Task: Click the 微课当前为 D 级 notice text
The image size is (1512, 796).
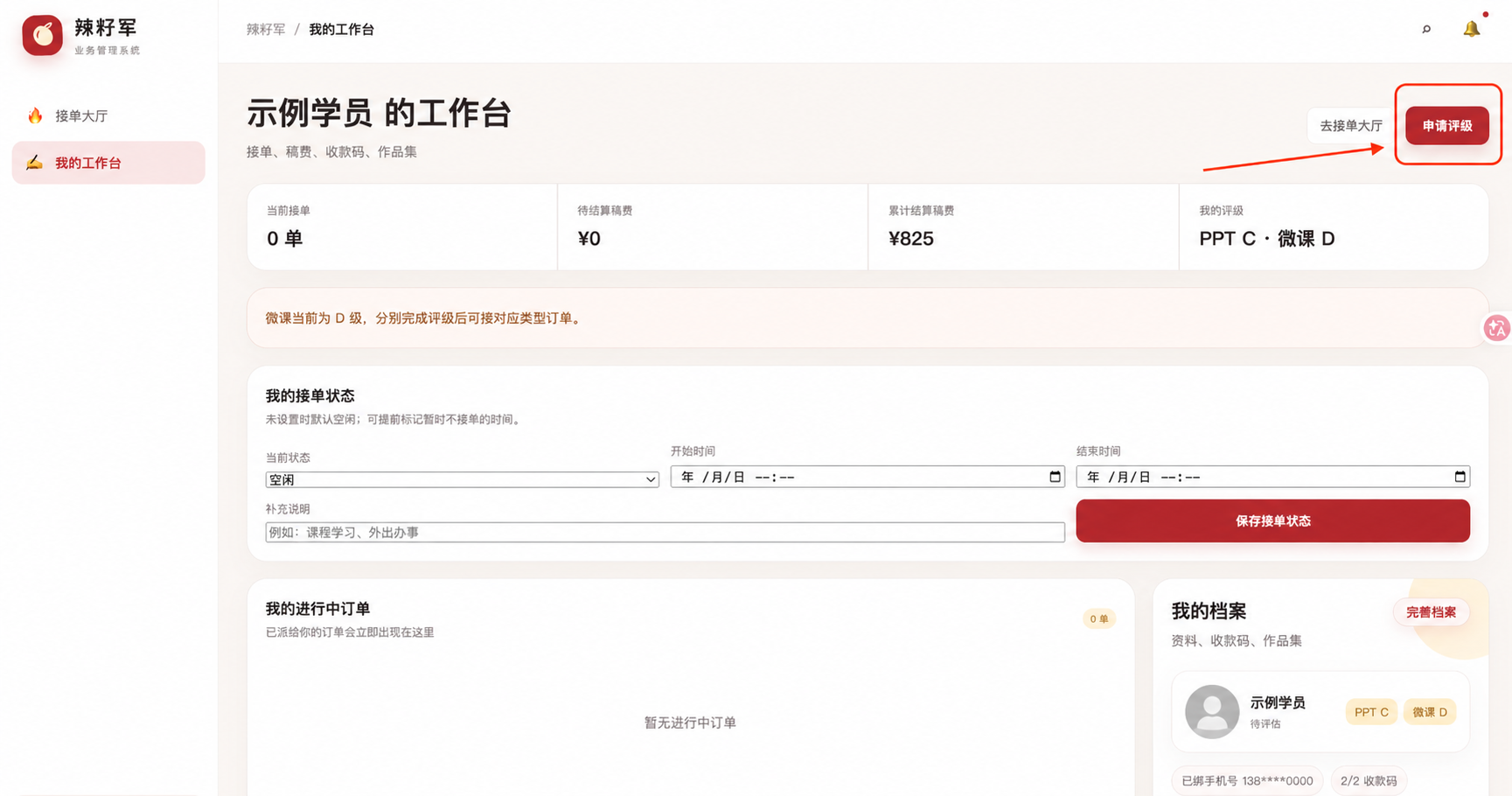Action: 424,318
